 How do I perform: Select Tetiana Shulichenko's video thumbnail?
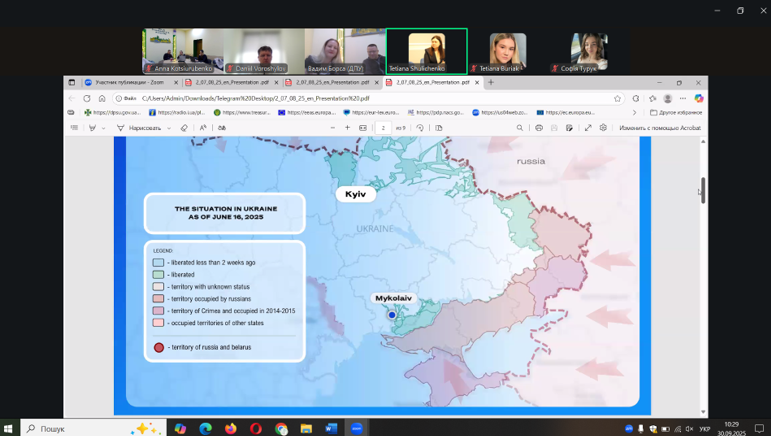[426, 51]
